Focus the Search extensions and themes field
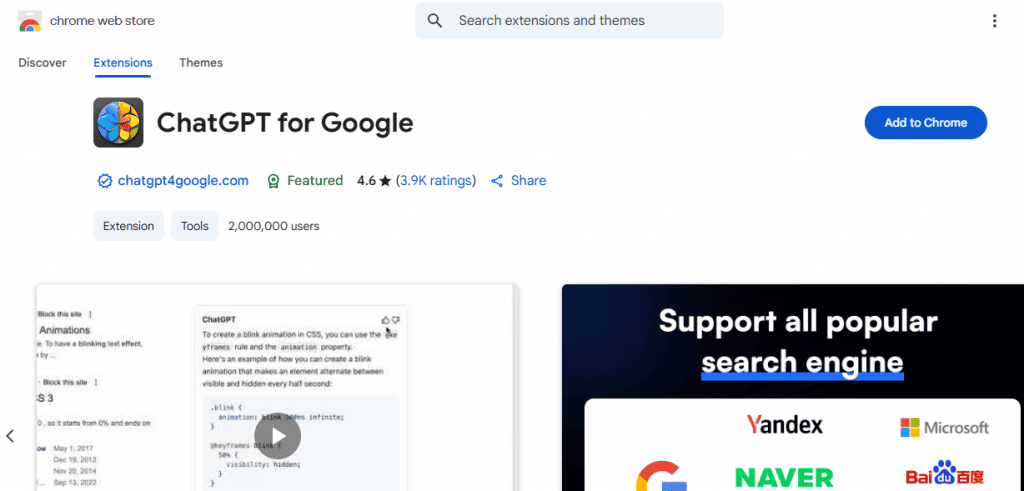Viewport: 1024px width, 491px height. click(569, 21)
